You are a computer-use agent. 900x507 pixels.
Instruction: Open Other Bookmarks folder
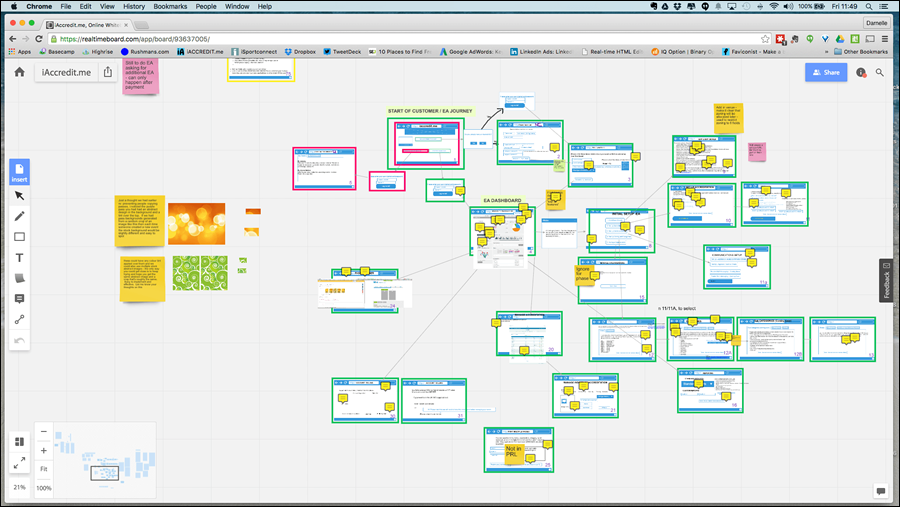tap(861, 52)
